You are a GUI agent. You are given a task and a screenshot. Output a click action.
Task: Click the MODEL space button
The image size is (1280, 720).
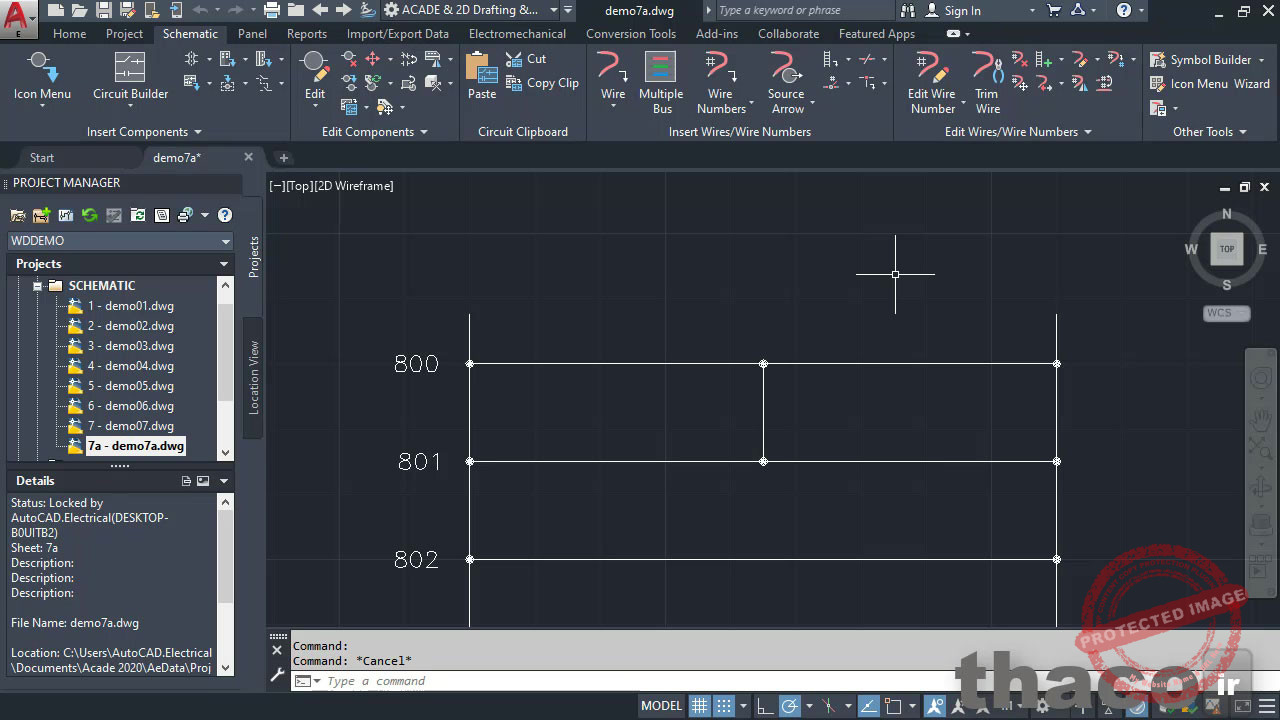[x=661, y=706]
